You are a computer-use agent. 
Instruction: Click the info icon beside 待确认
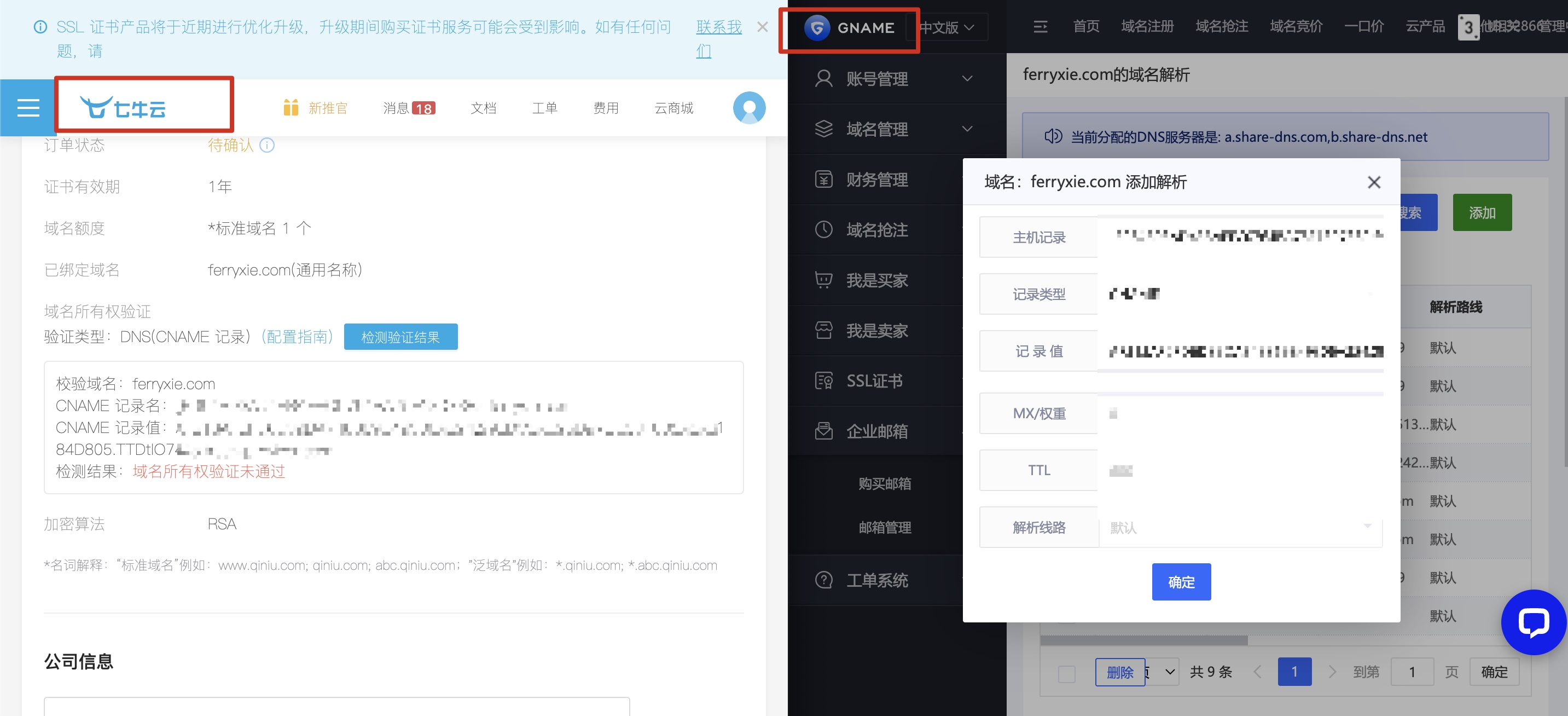[266, 145]
